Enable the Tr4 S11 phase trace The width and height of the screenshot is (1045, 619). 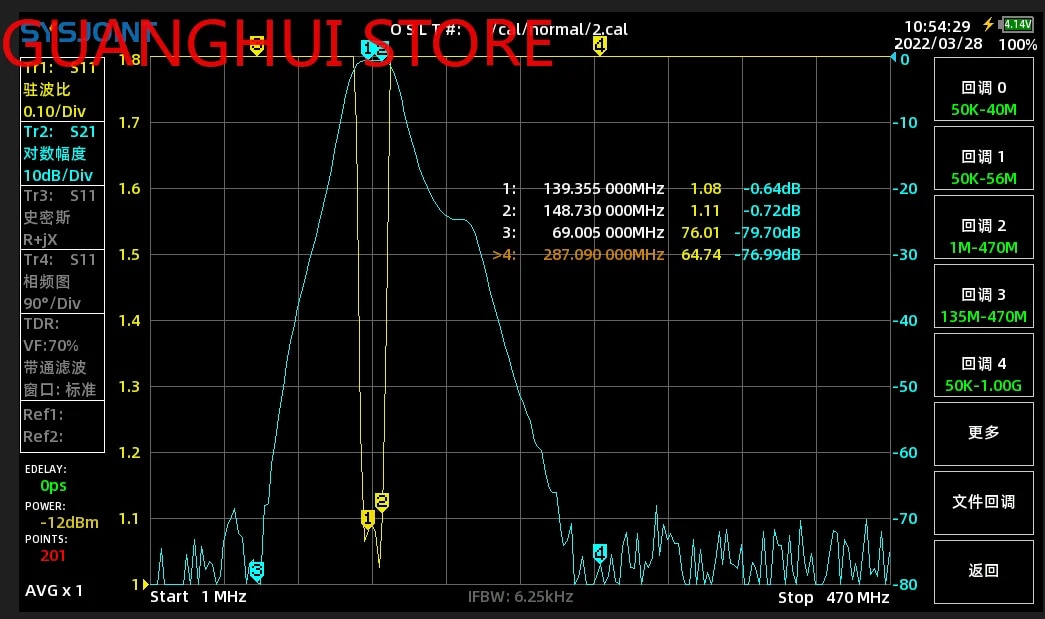point(62,281)
